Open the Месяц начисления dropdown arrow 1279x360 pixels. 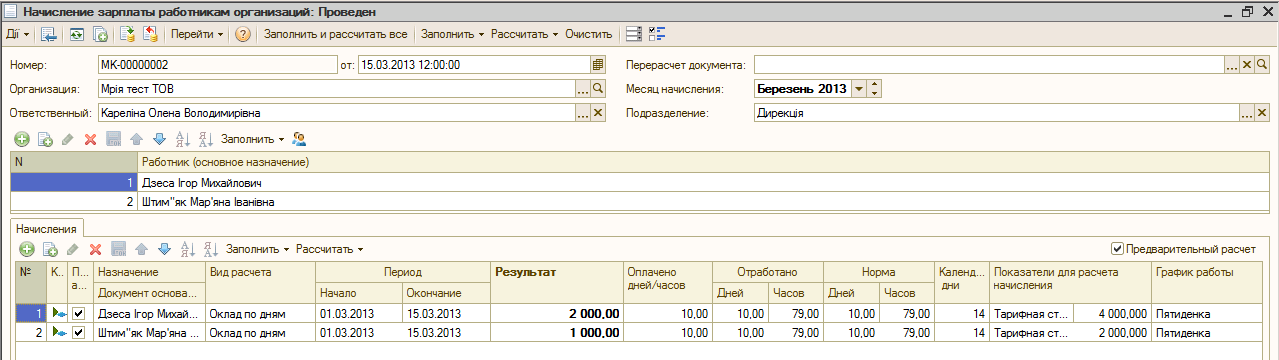[859, 89]
